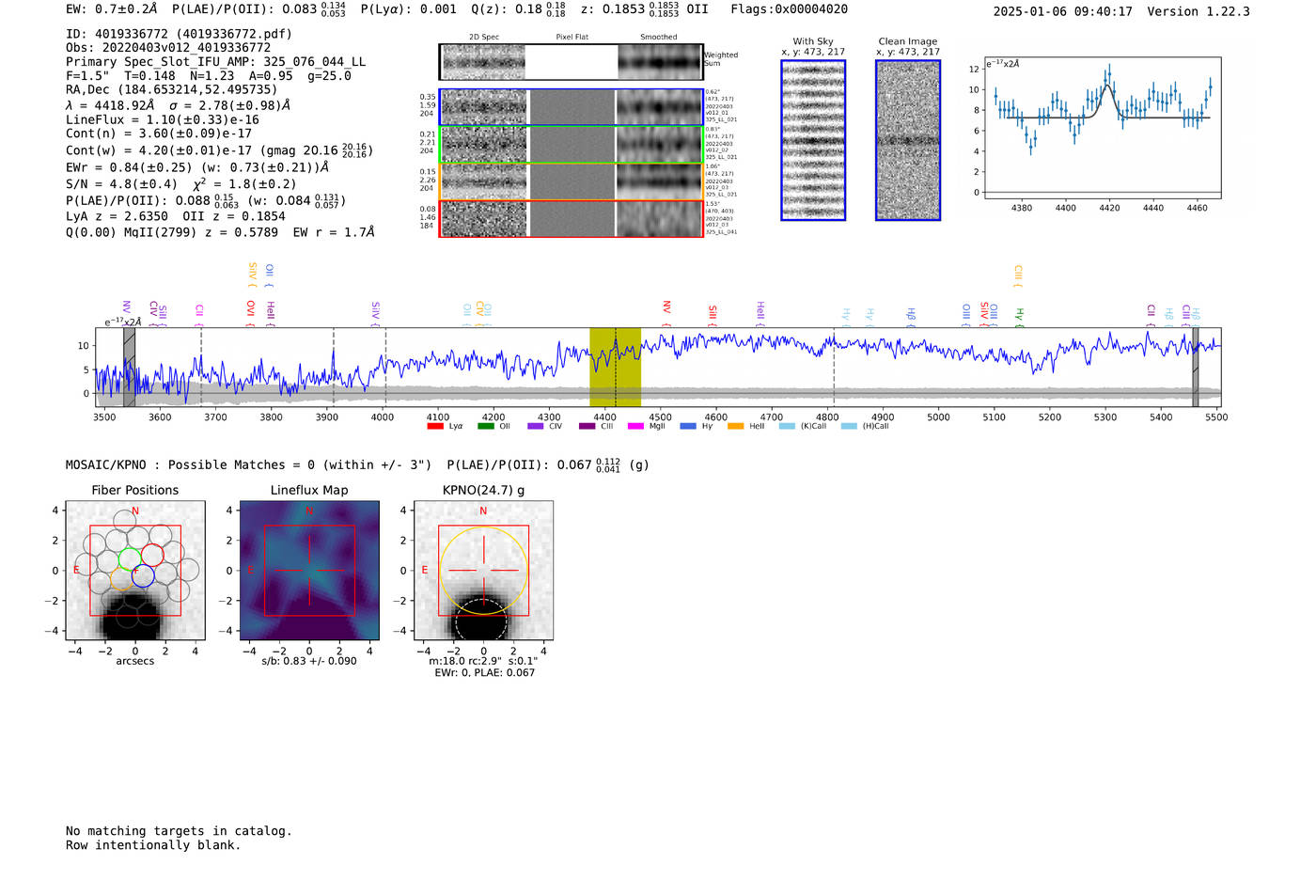Select the green fiber circle in Fiber Positions
Image resolution: width=1316 pixels, height=896 pixels.
131,559
